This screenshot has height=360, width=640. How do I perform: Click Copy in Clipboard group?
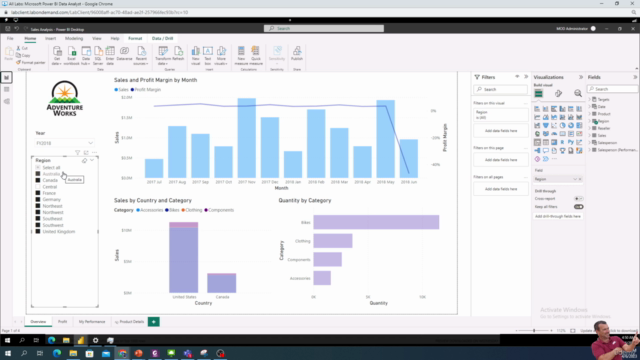[x=23, y=55]
